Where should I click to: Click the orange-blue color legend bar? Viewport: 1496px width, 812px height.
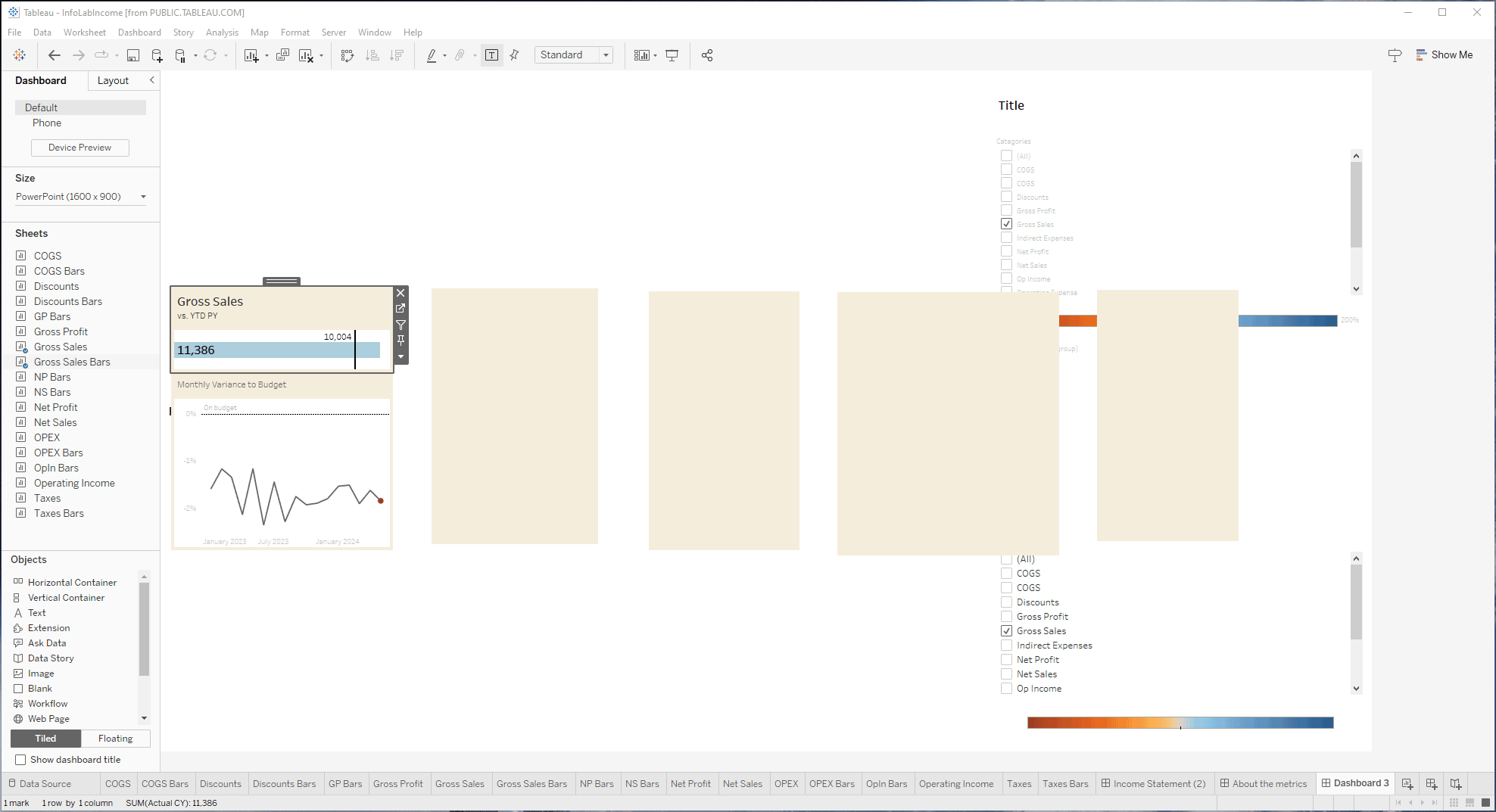pyautogui.click(x=1180, y=723)
